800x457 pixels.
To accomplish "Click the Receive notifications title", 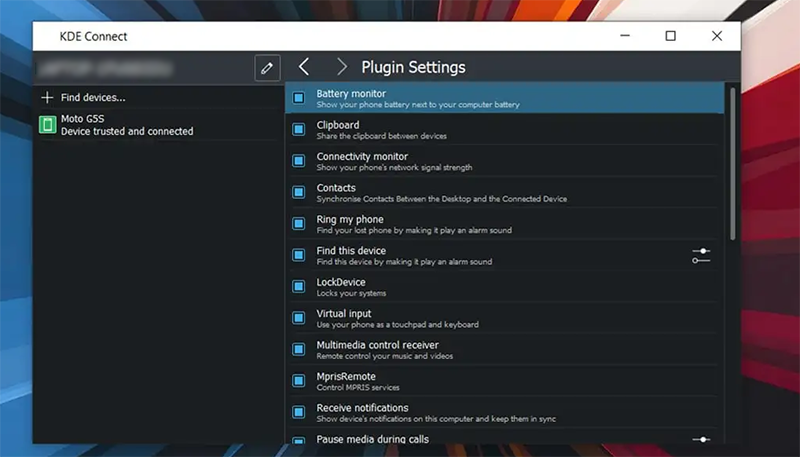I will pos(362,408).
